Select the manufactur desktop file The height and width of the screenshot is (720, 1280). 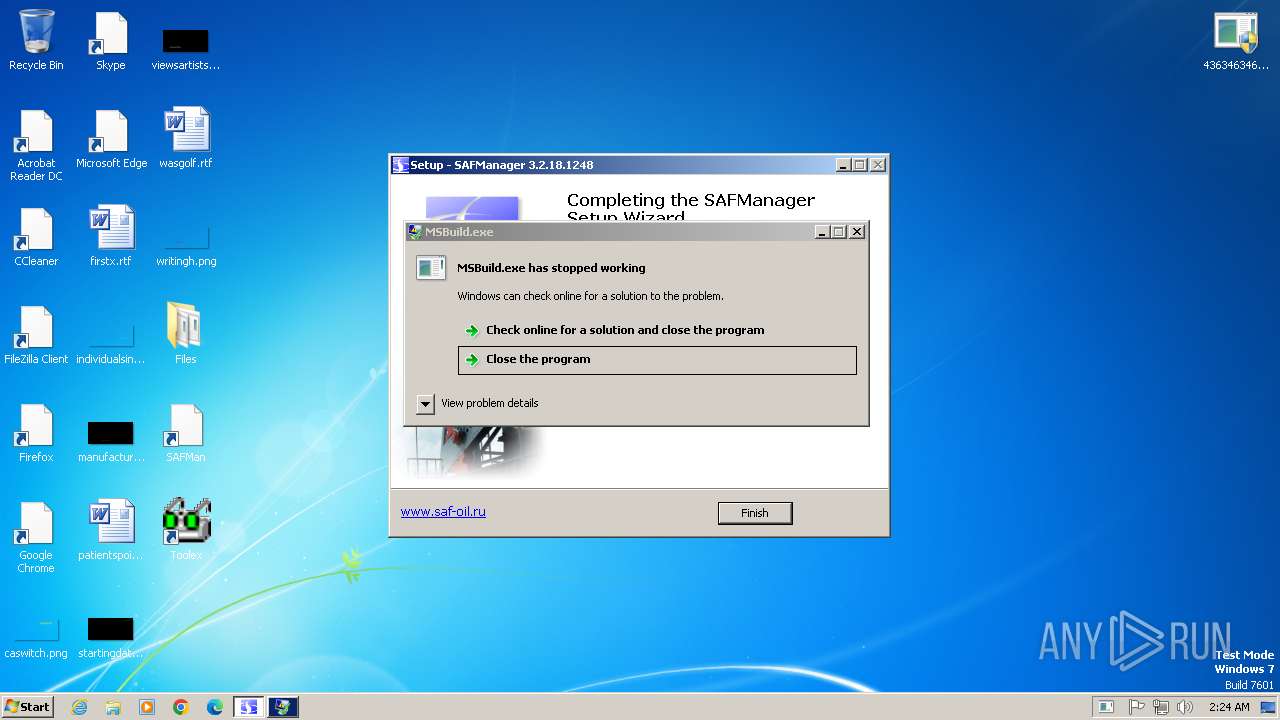point(110,441)
